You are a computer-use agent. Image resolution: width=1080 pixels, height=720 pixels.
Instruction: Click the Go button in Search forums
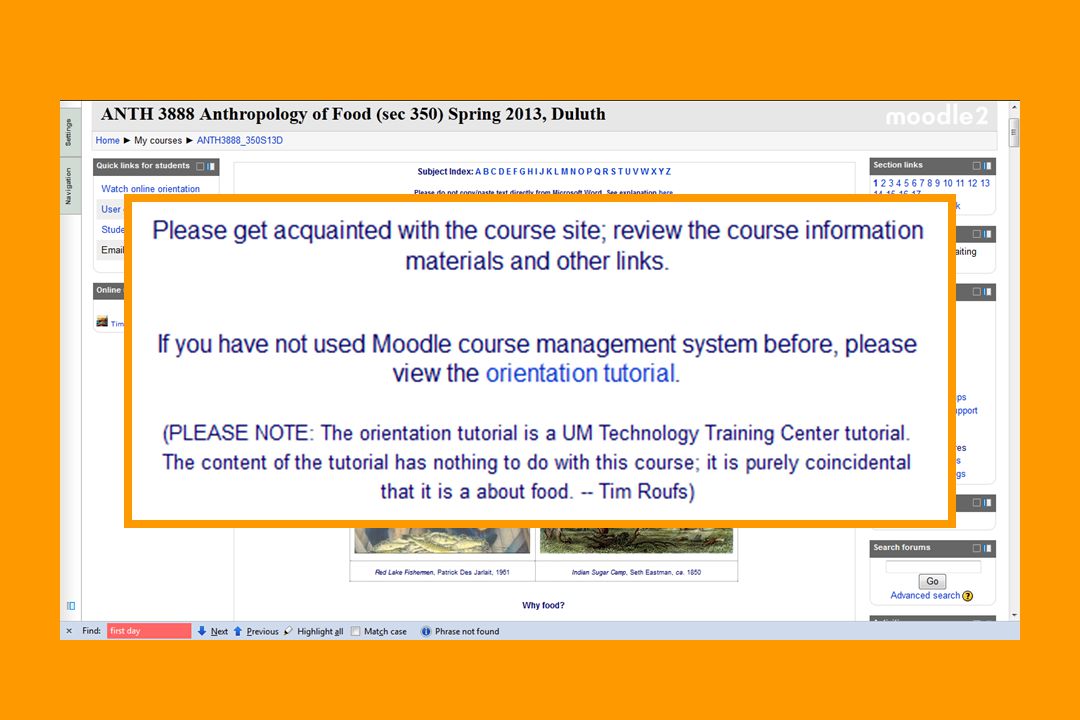tap(933, 582)
